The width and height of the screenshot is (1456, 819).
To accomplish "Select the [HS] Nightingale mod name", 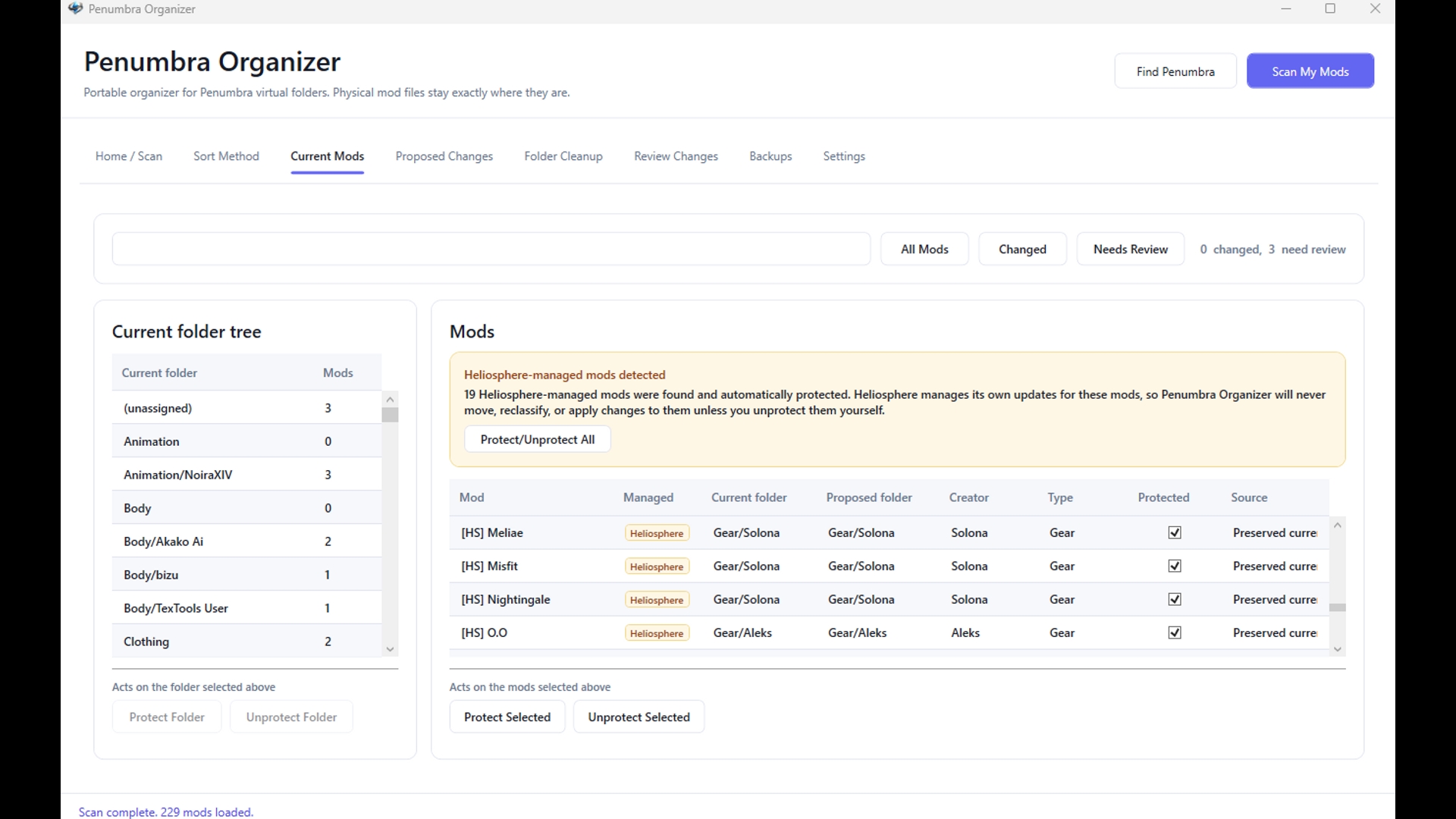I will pos(506,600).
